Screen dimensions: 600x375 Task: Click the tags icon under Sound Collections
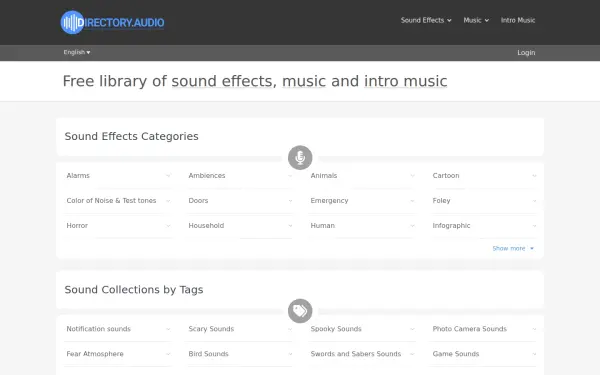click(300, 311)
